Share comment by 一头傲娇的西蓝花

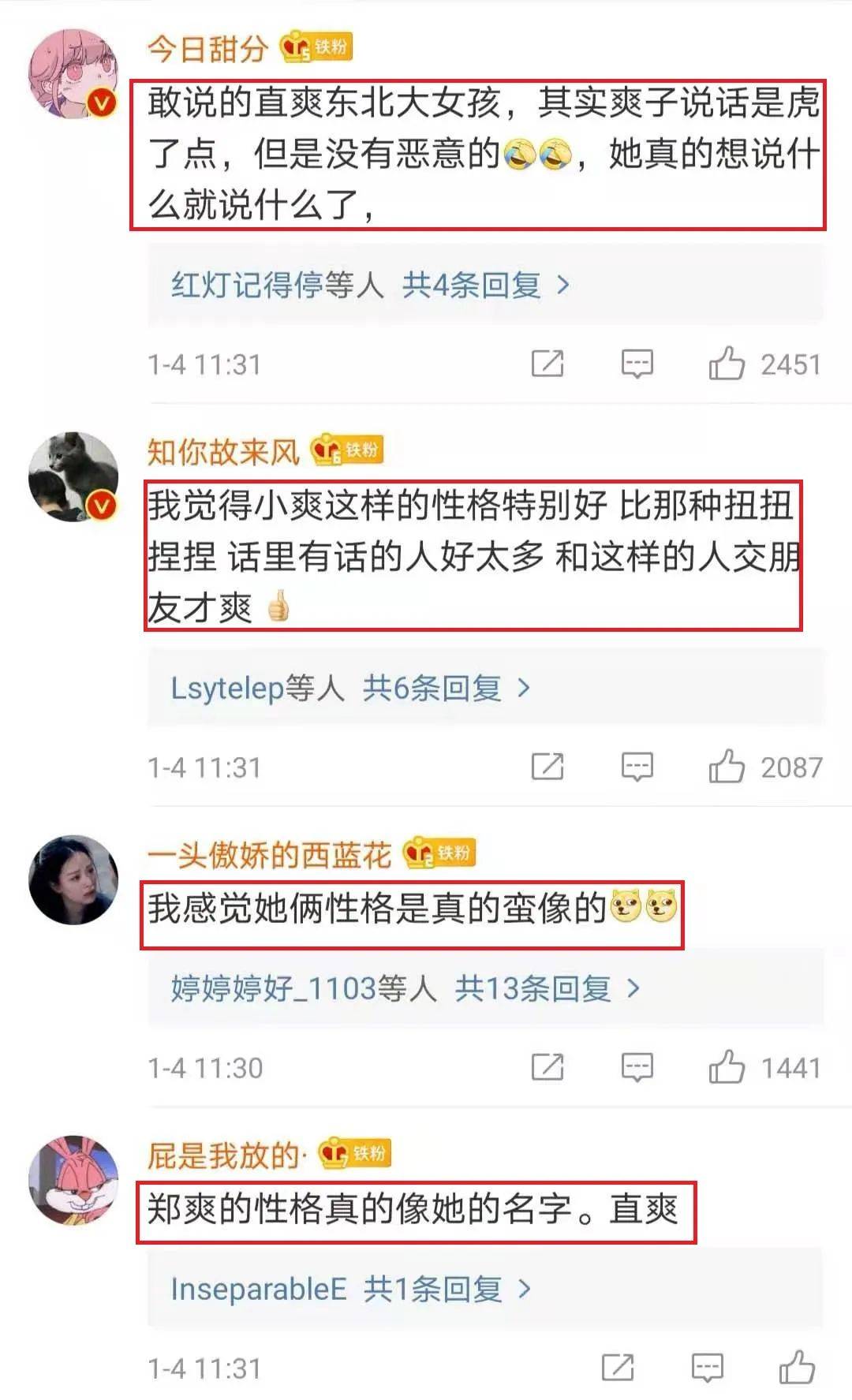(x=547, y=1067)
